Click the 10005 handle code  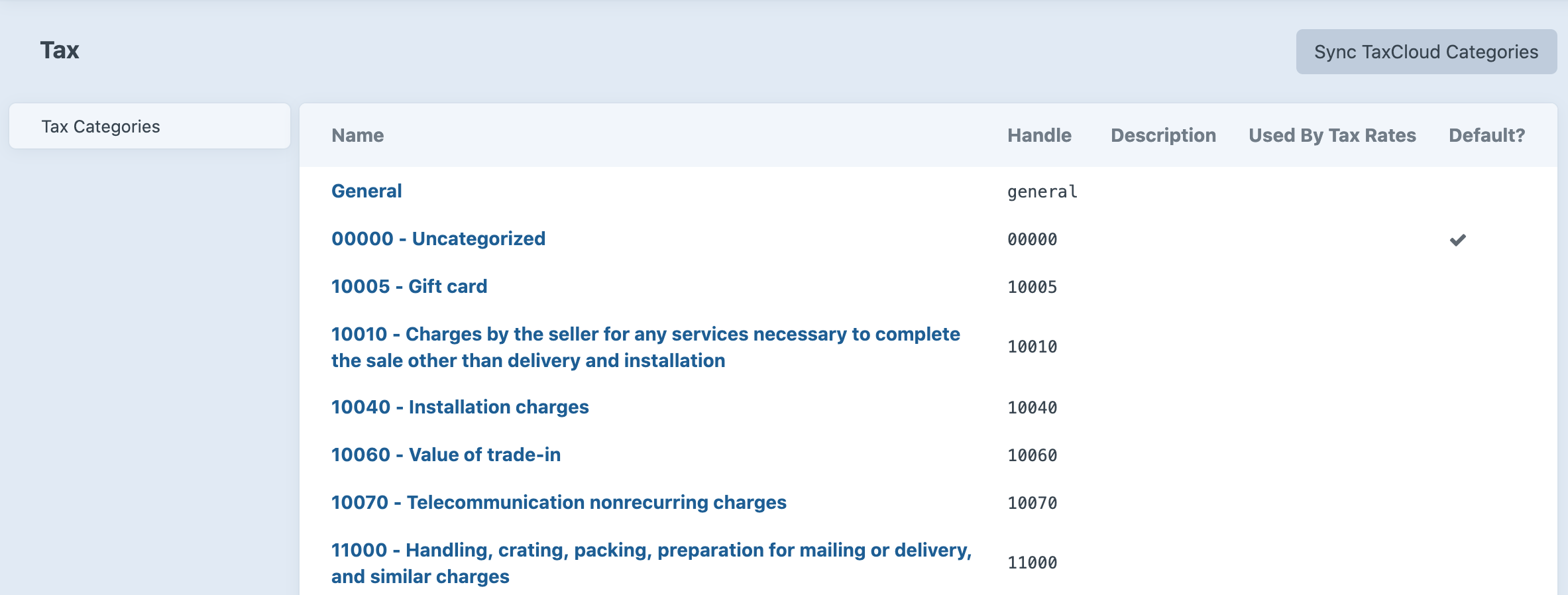point(1032,287)
